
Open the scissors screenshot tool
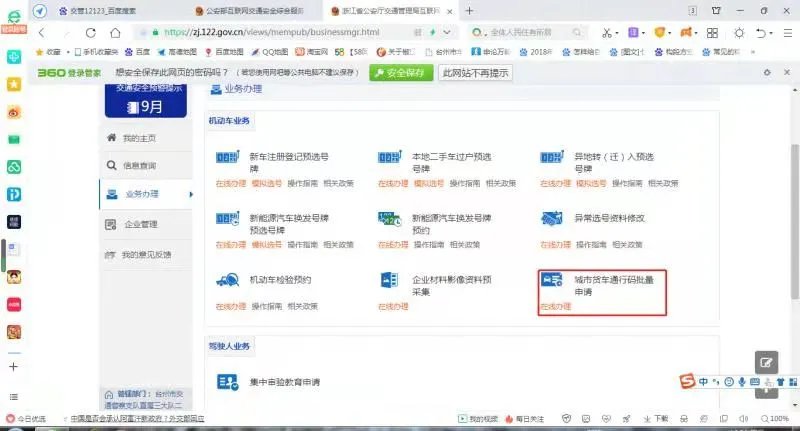(606, 33)
